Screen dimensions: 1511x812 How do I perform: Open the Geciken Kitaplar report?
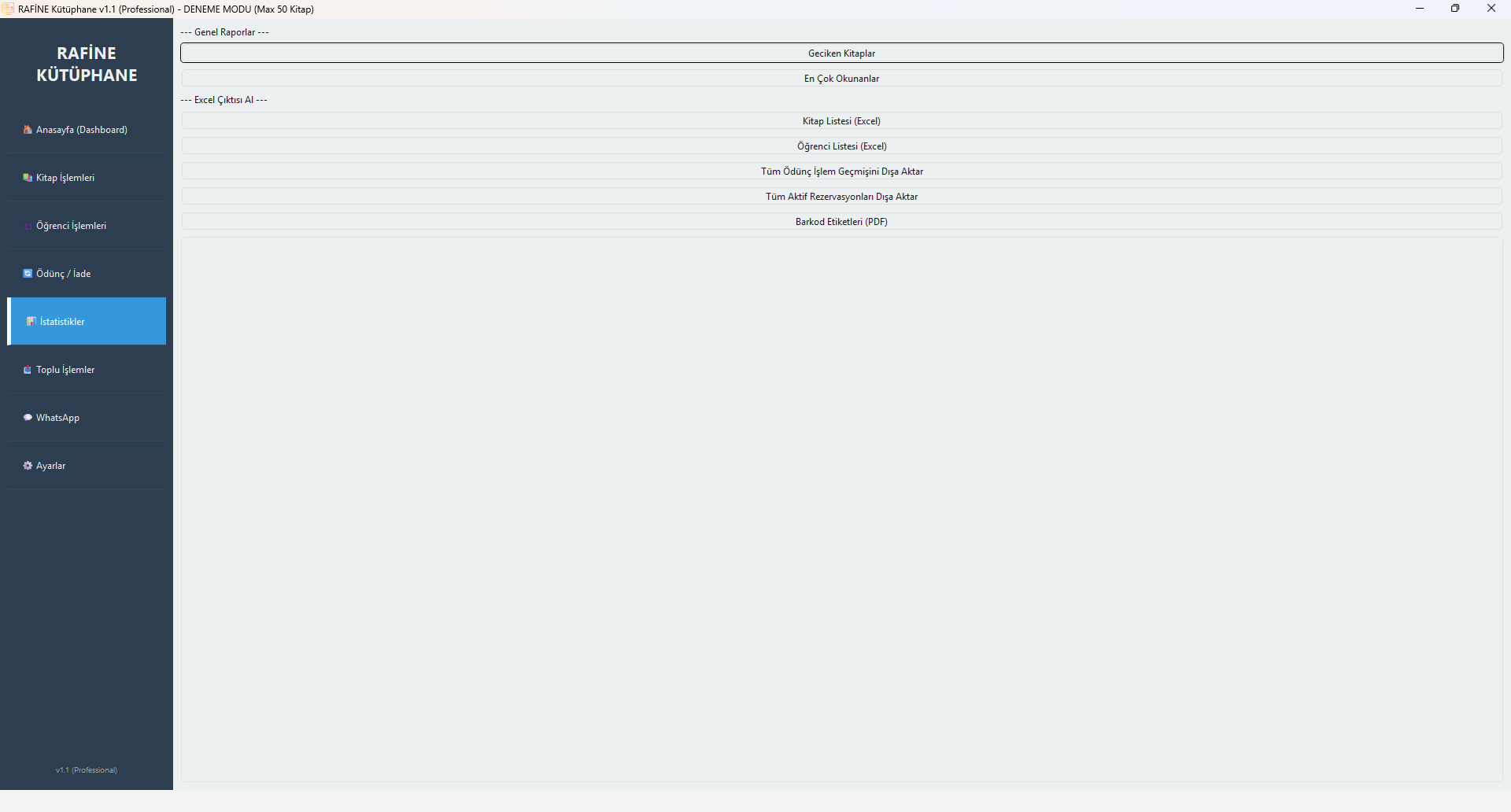(841, 54)
